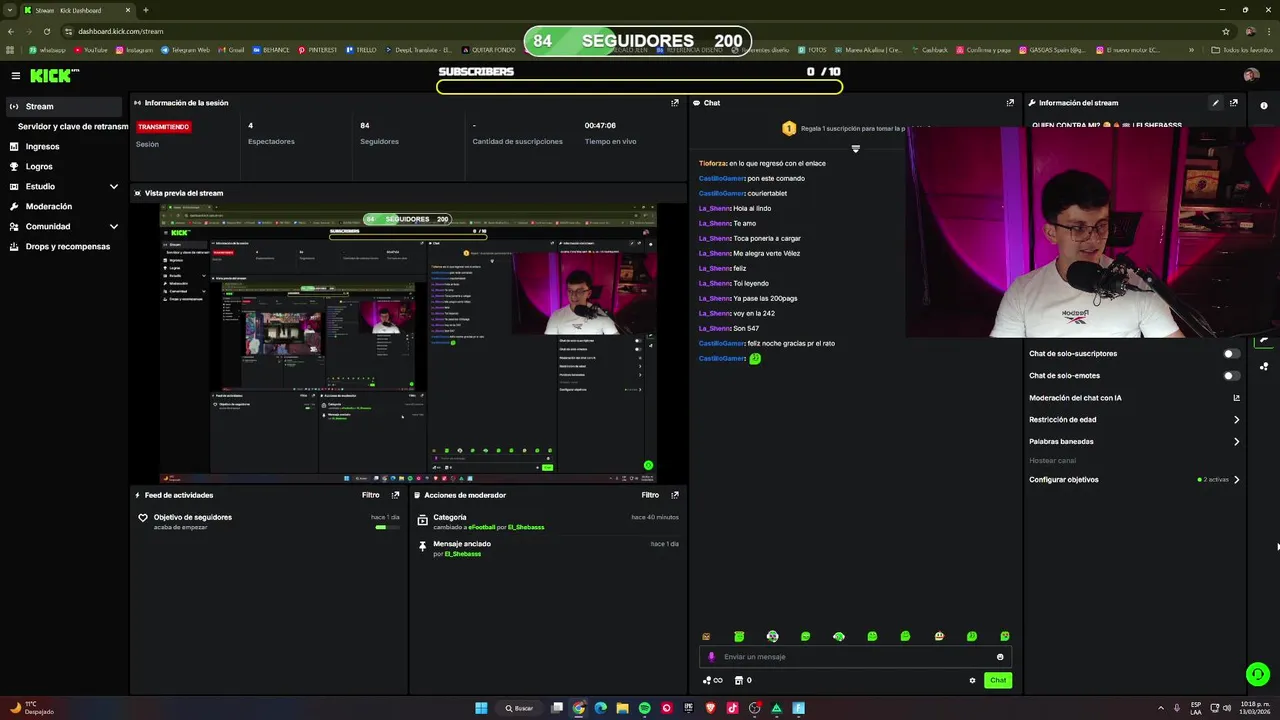The height and width of the screenshot is (720, 1280).
Task: Click the purple microphone icon in chat input
Action: click(x=712, y=657)
